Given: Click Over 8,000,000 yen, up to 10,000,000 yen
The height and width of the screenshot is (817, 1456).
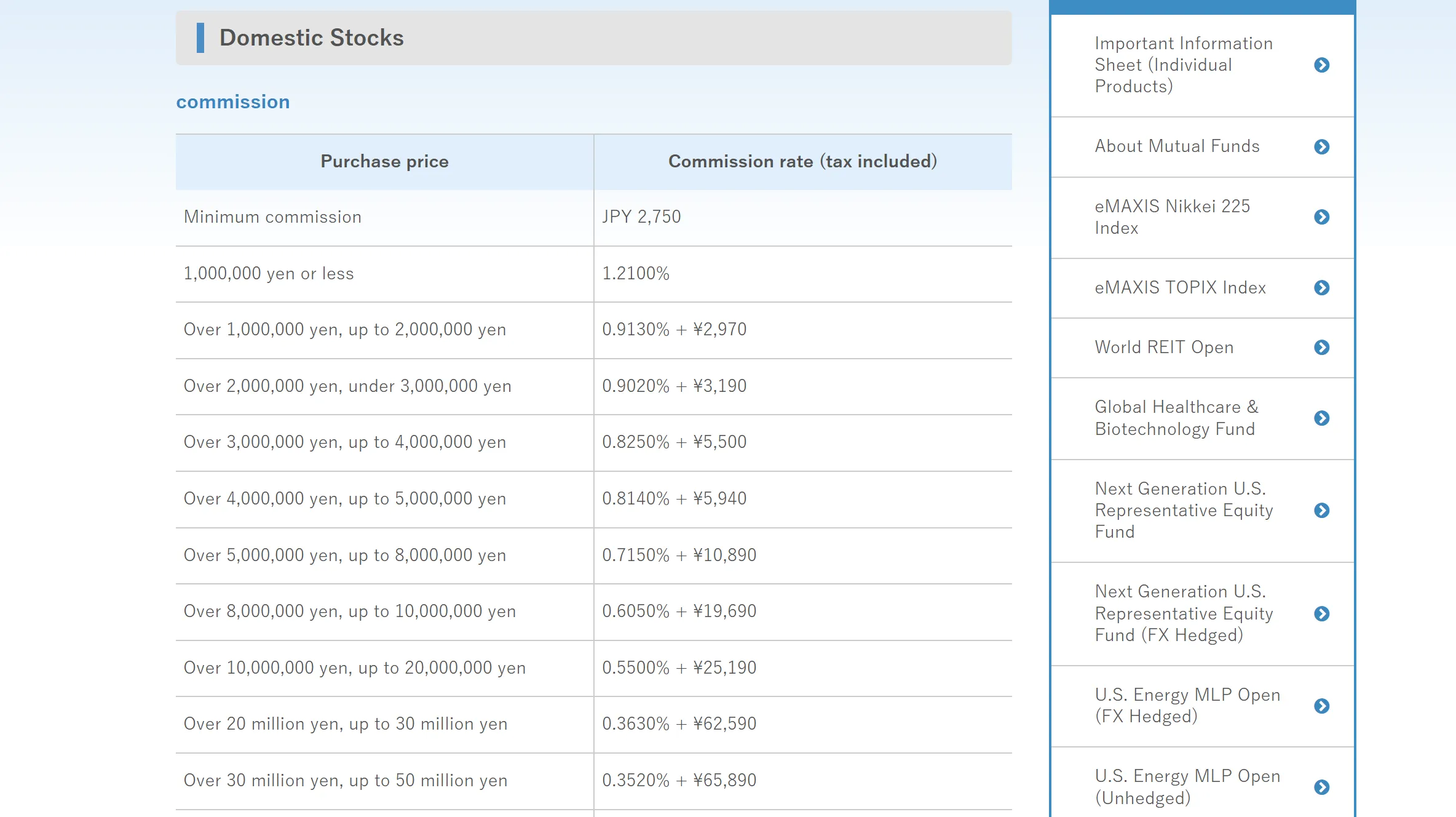Looking at the screenshot, I should tap(350, 612).
